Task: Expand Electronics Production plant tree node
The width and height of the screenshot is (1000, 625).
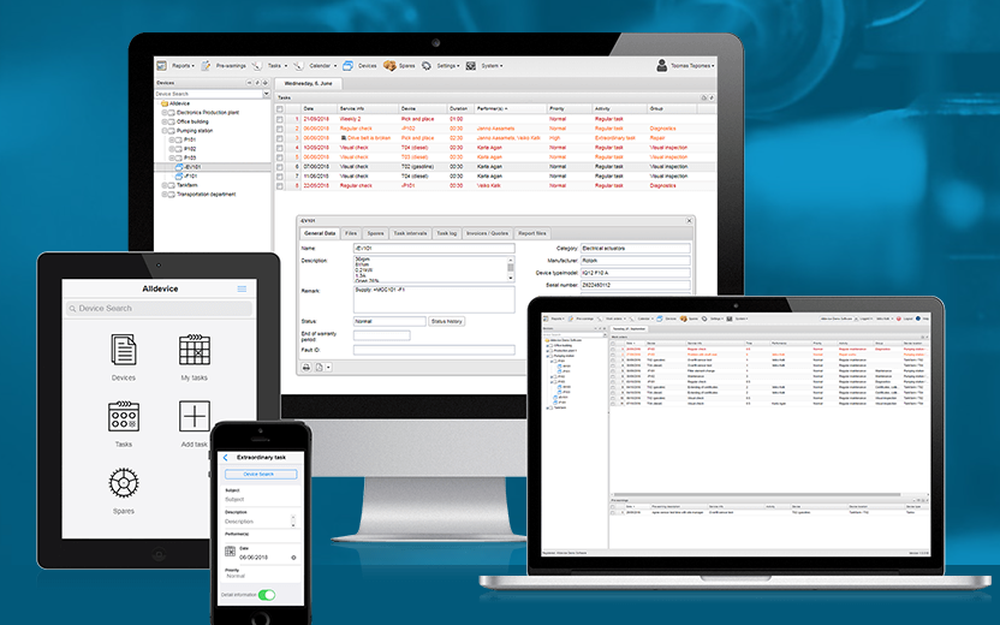Action: (164, 112)
